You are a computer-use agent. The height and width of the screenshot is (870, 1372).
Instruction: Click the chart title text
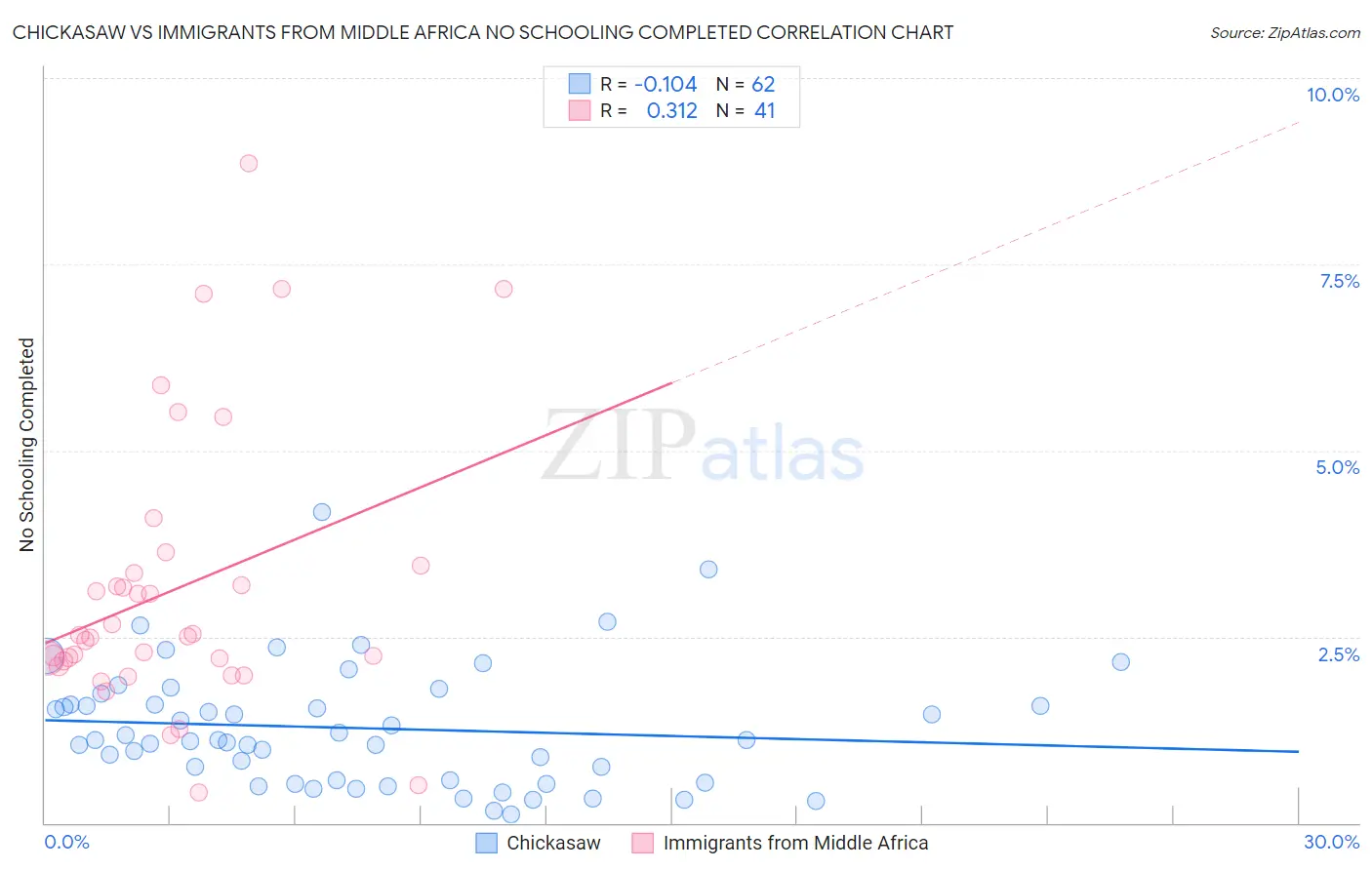click(483, 32)
